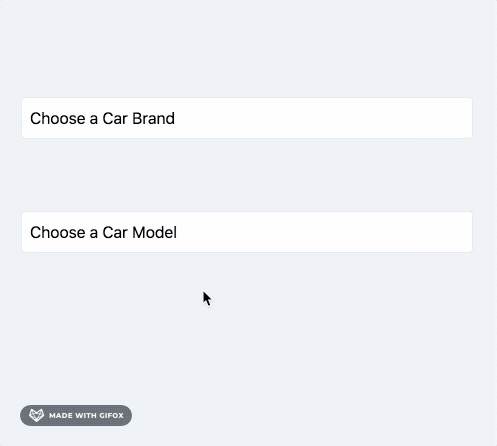The width and height of the screenshot is (497, 446).
Task: Open the Gifox watermark pill button
Action: point(76,415)
